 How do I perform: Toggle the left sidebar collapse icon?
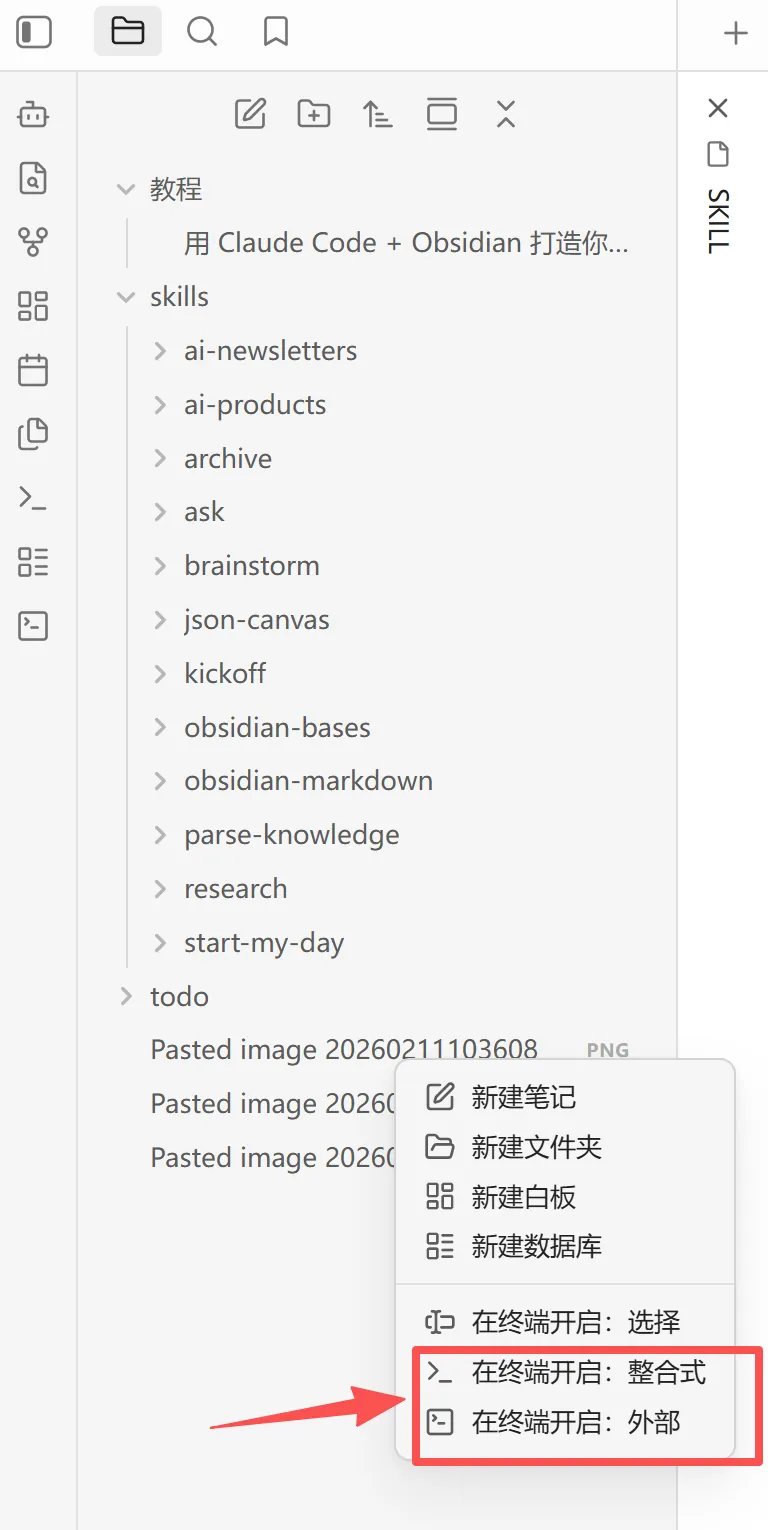[x=34, y=32]
